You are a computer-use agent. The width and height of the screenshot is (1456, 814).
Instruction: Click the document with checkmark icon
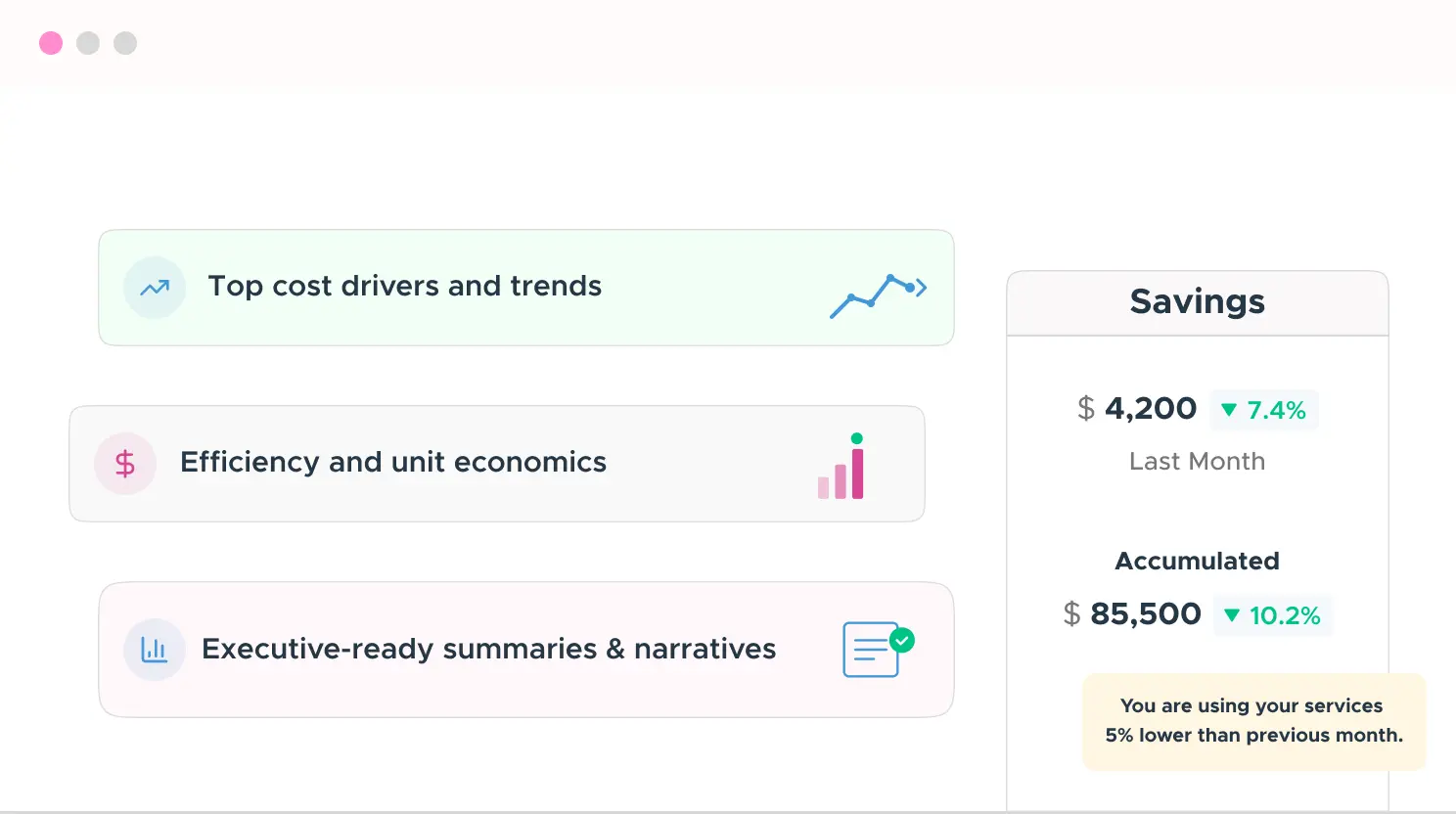click(x=871, y=651)
